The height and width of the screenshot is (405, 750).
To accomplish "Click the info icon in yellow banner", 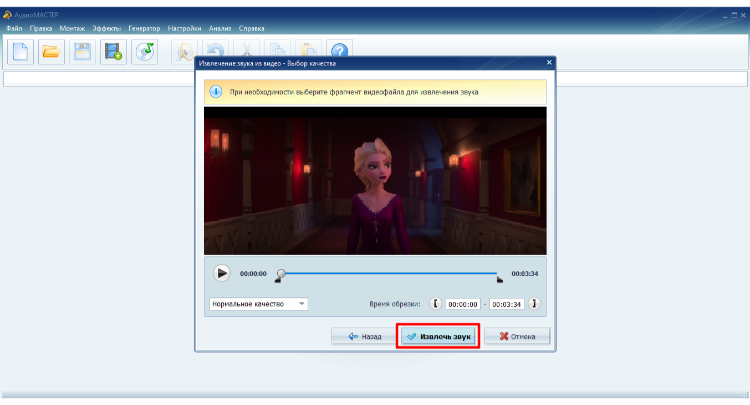I will (x=216, y=92).
